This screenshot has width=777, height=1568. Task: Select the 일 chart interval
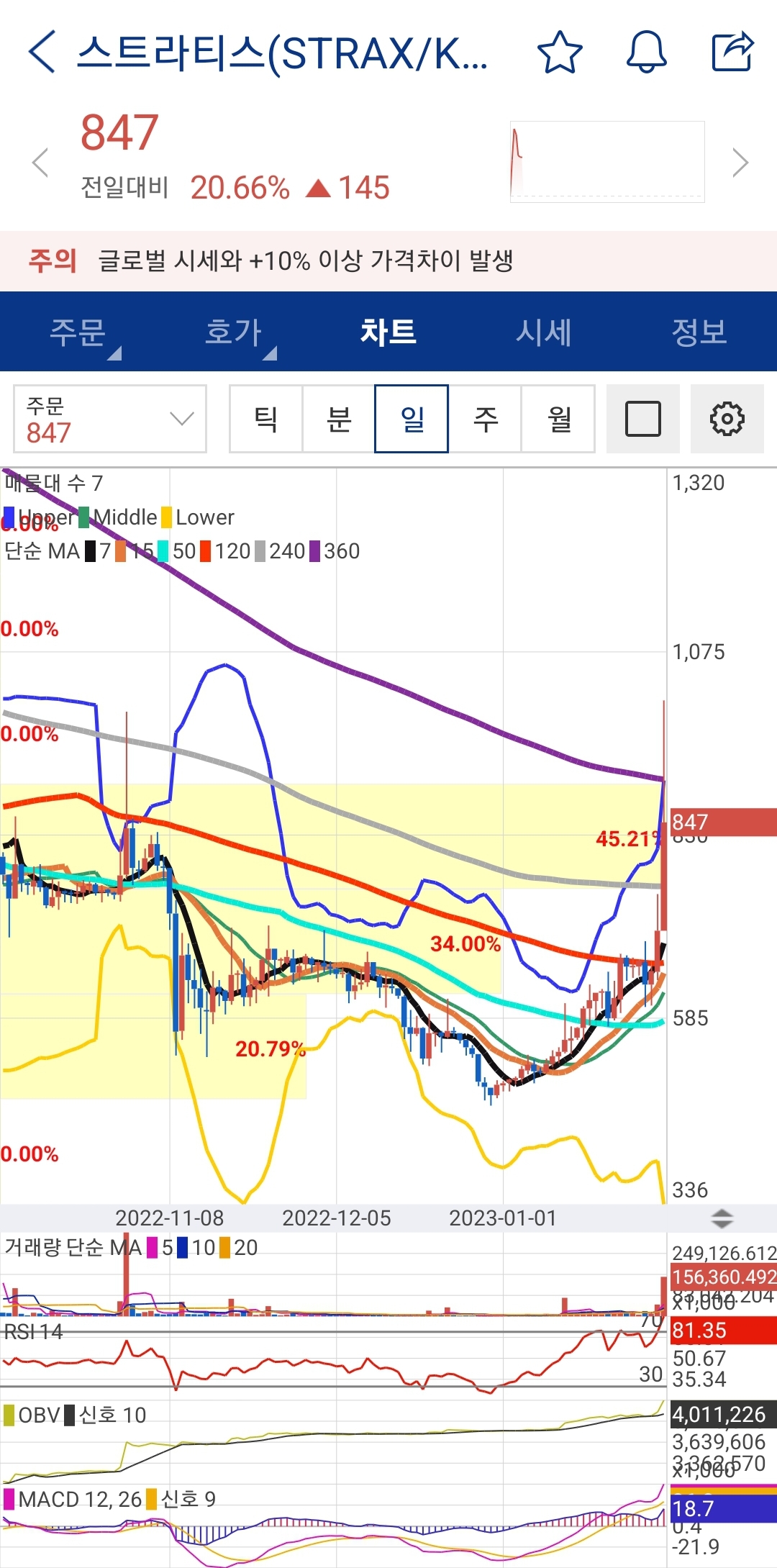coord(412,419)
